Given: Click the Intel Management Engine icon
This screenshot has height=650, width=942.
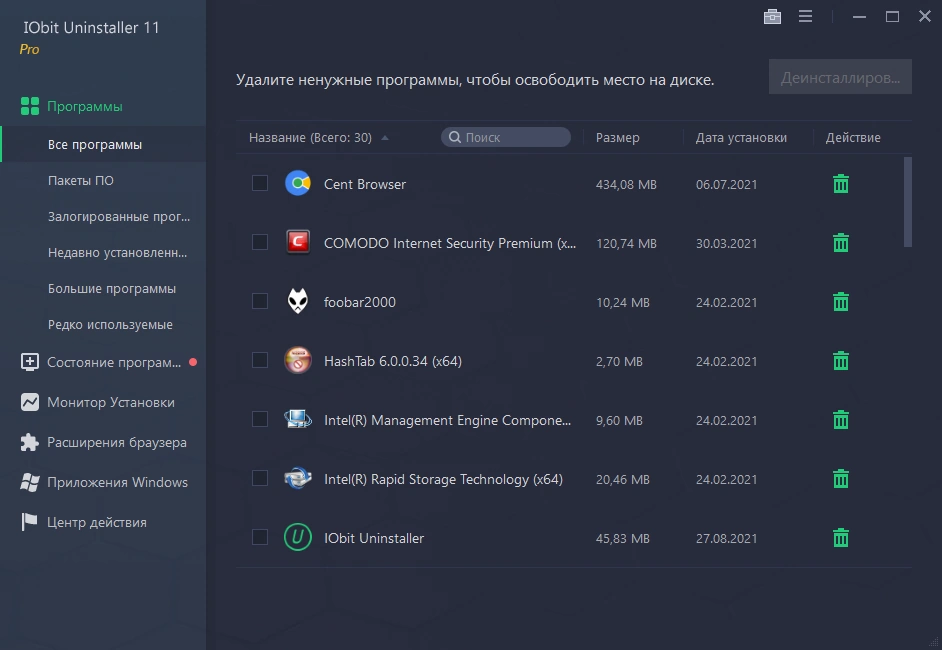Looking at the screenshot, I should (298, 419).
